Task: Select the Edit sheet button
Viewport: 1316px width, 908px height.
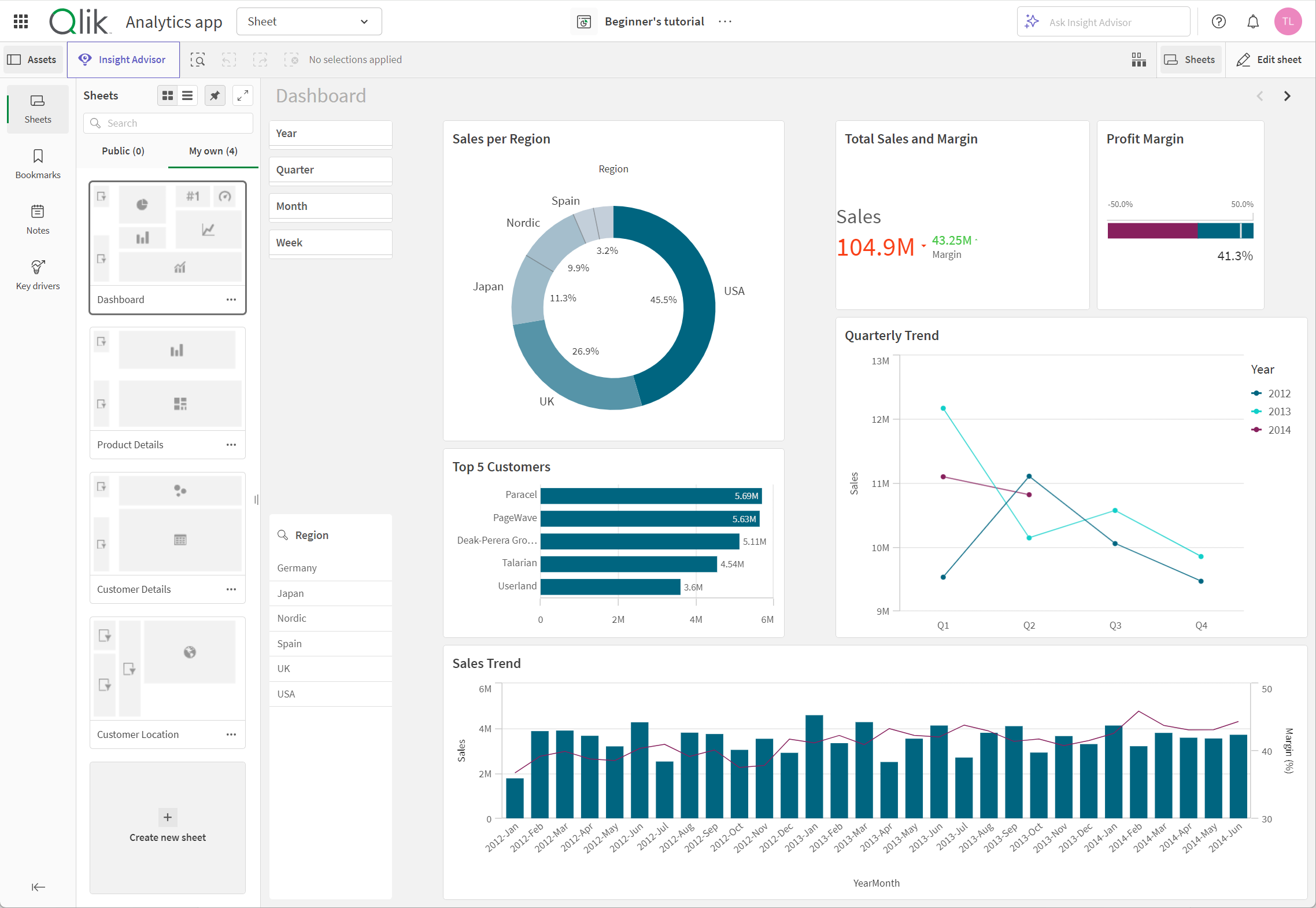Action: [1269, 59]
